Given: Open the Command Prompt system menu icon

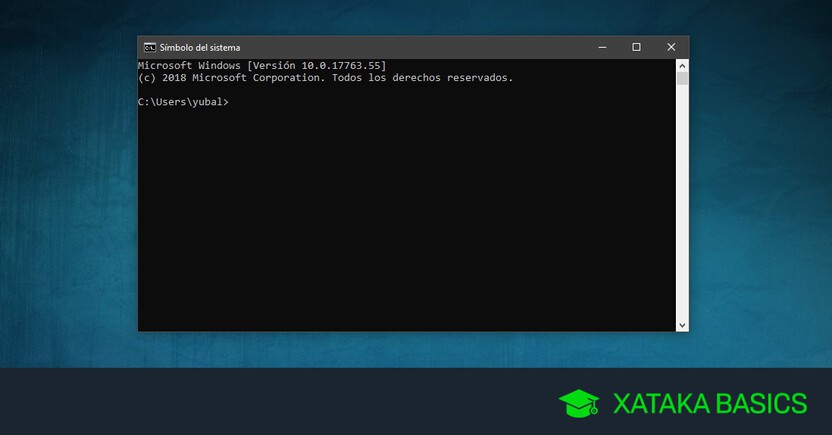Looking at the screenshot, I should [149, 47].
